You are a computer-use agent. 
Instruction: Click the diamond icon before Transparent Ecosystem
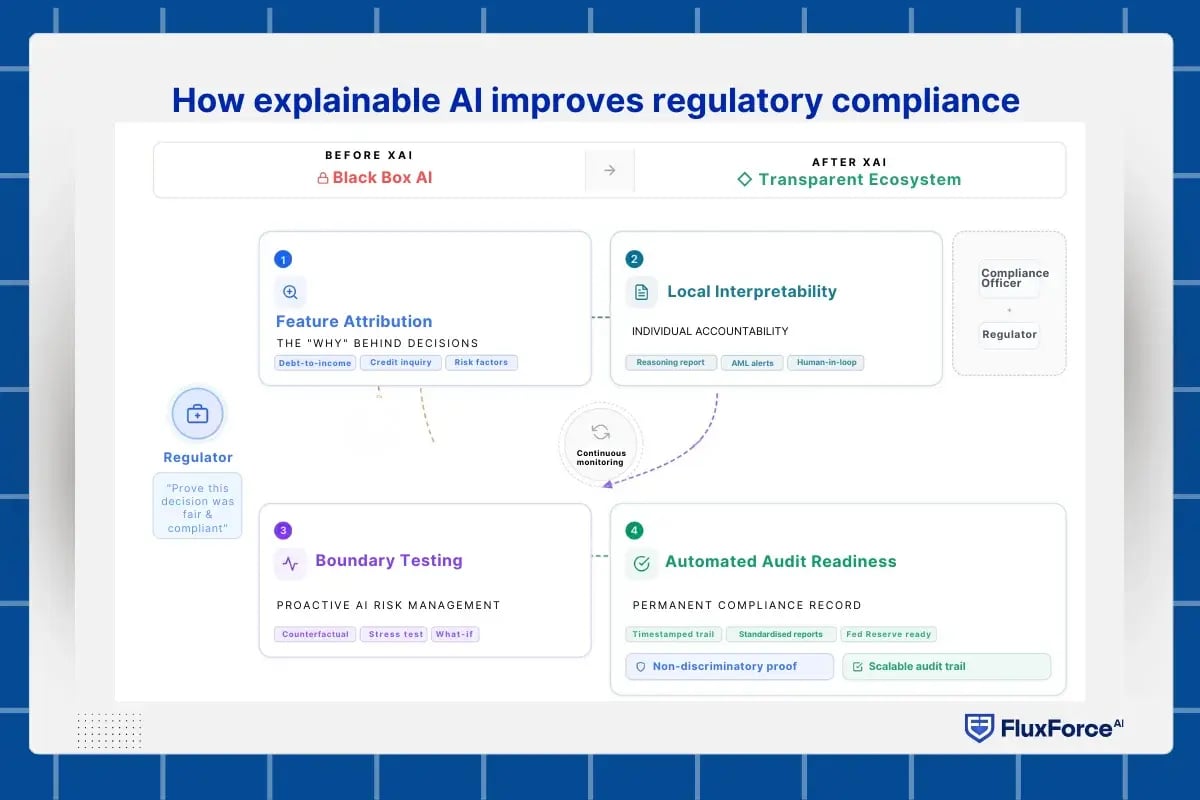pyautogui.click(x=744, y=179)
